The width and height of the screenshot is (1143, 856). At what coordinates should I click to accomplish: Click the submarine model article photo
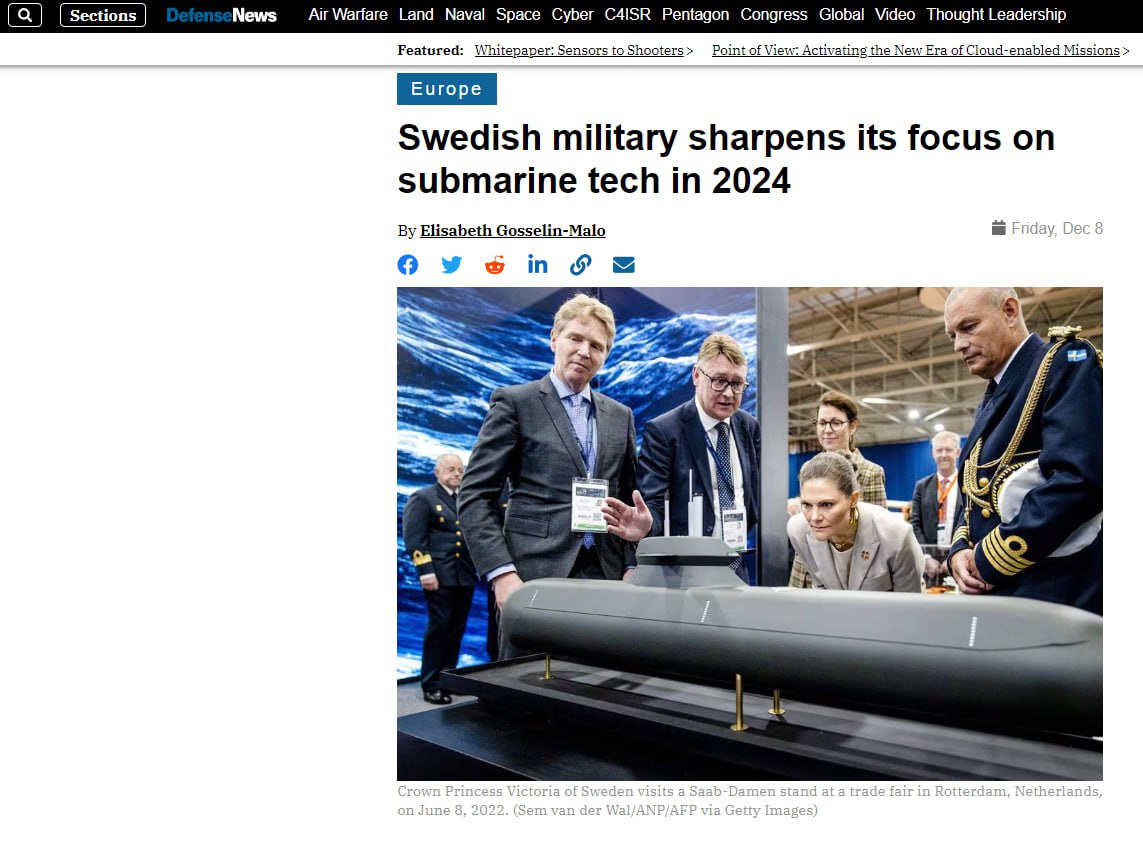click(x=749, y=534)
